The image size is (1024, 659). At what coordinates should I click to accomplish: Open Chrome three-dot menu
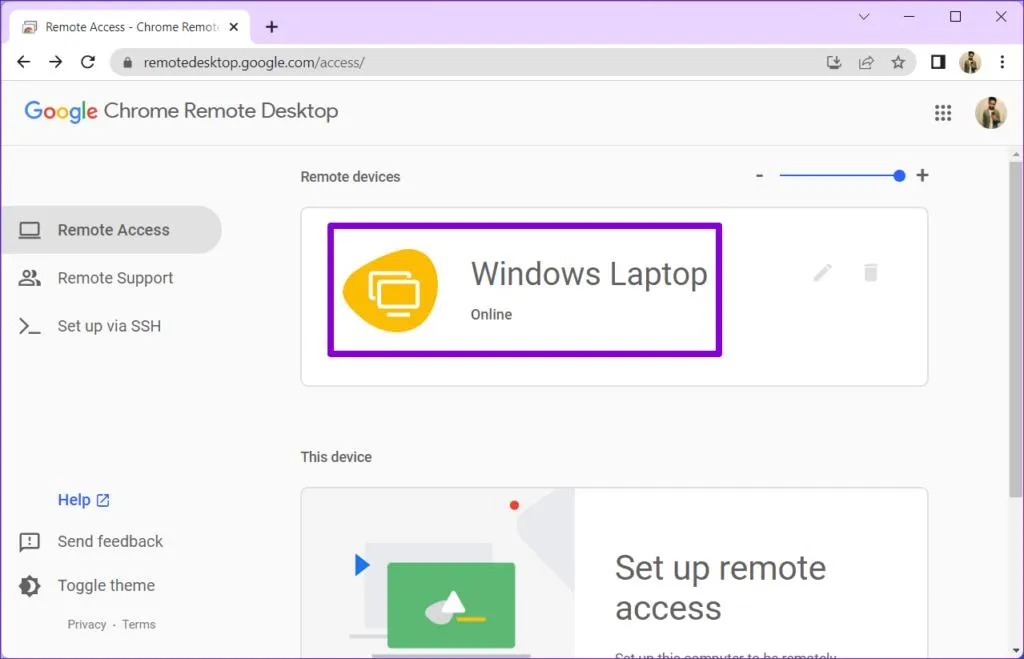pyautogui.click(x=1002, y=62)
